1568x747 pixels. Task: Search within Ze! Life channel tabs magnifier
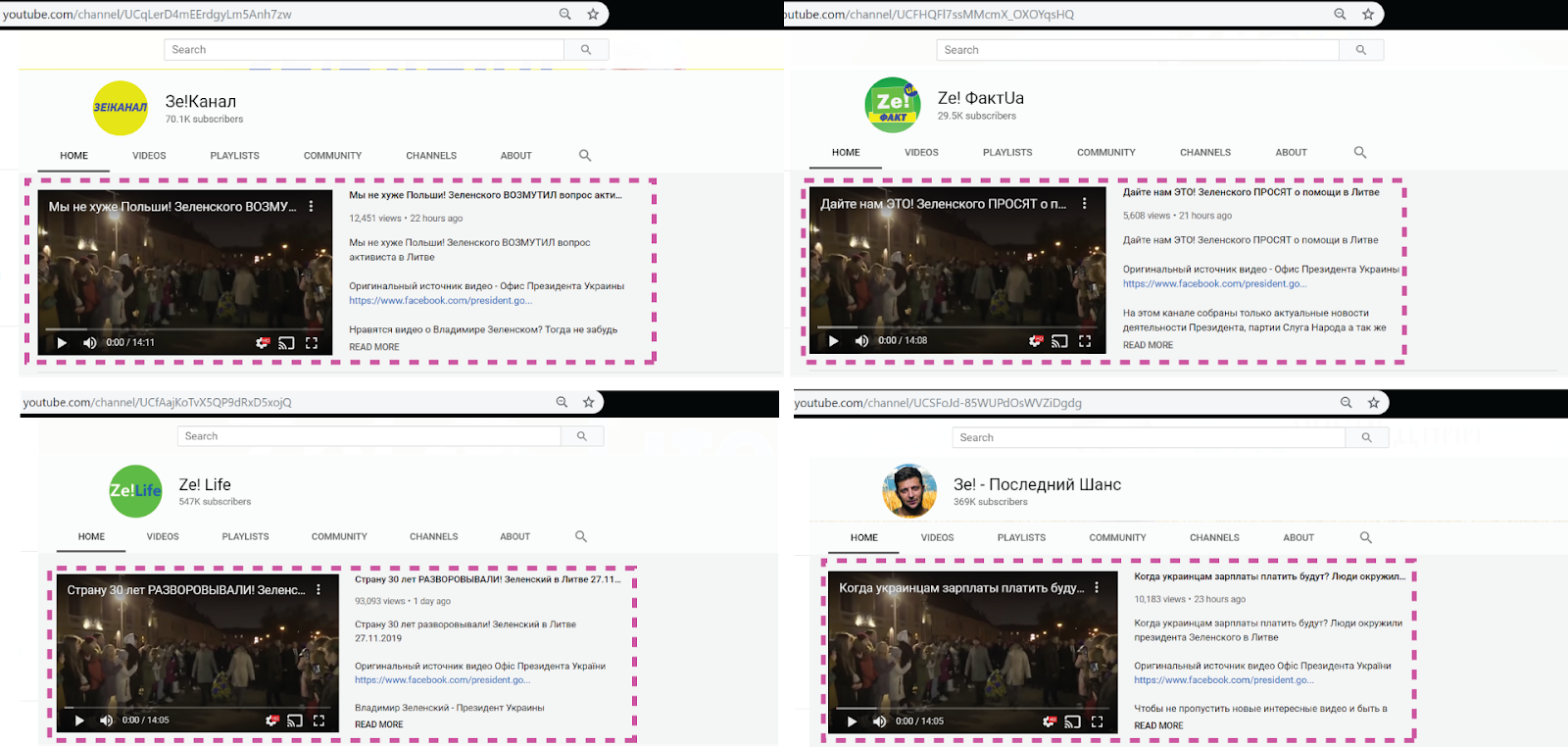(581, 536)
